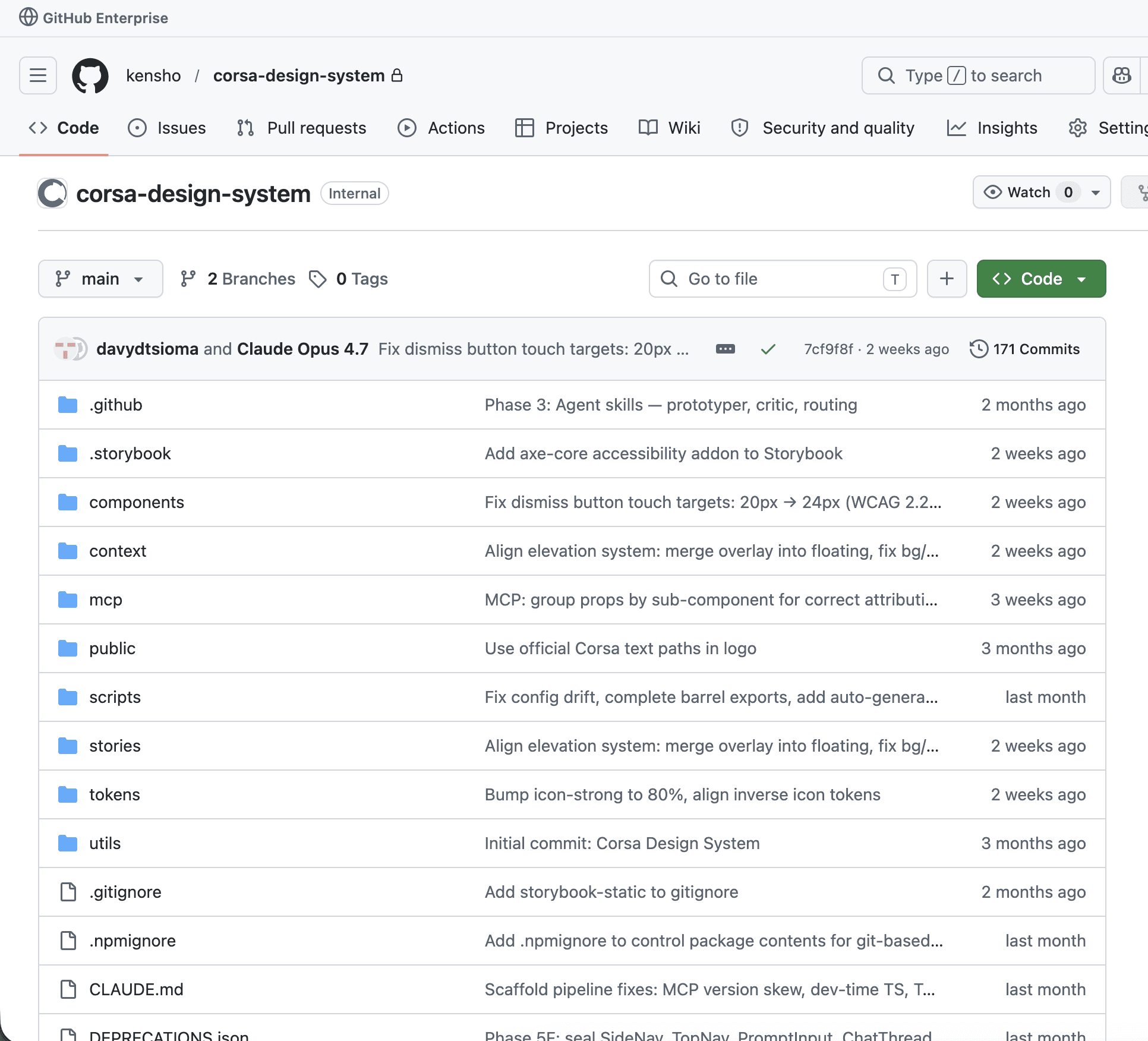Screen dimensions: 1148x1041
Task: Open the .npmignore file
Action: pos(133,941)
